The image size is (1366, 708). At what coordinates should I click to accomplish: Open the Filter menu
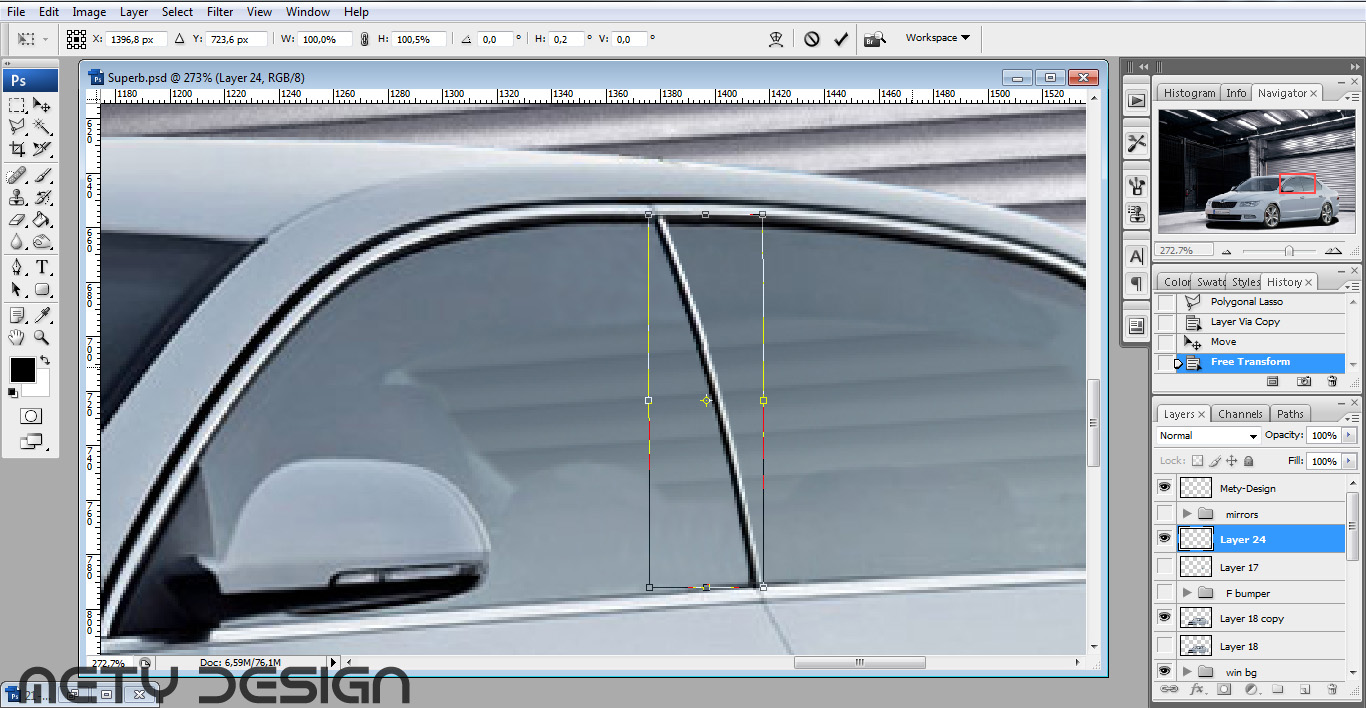pos(220,12)
